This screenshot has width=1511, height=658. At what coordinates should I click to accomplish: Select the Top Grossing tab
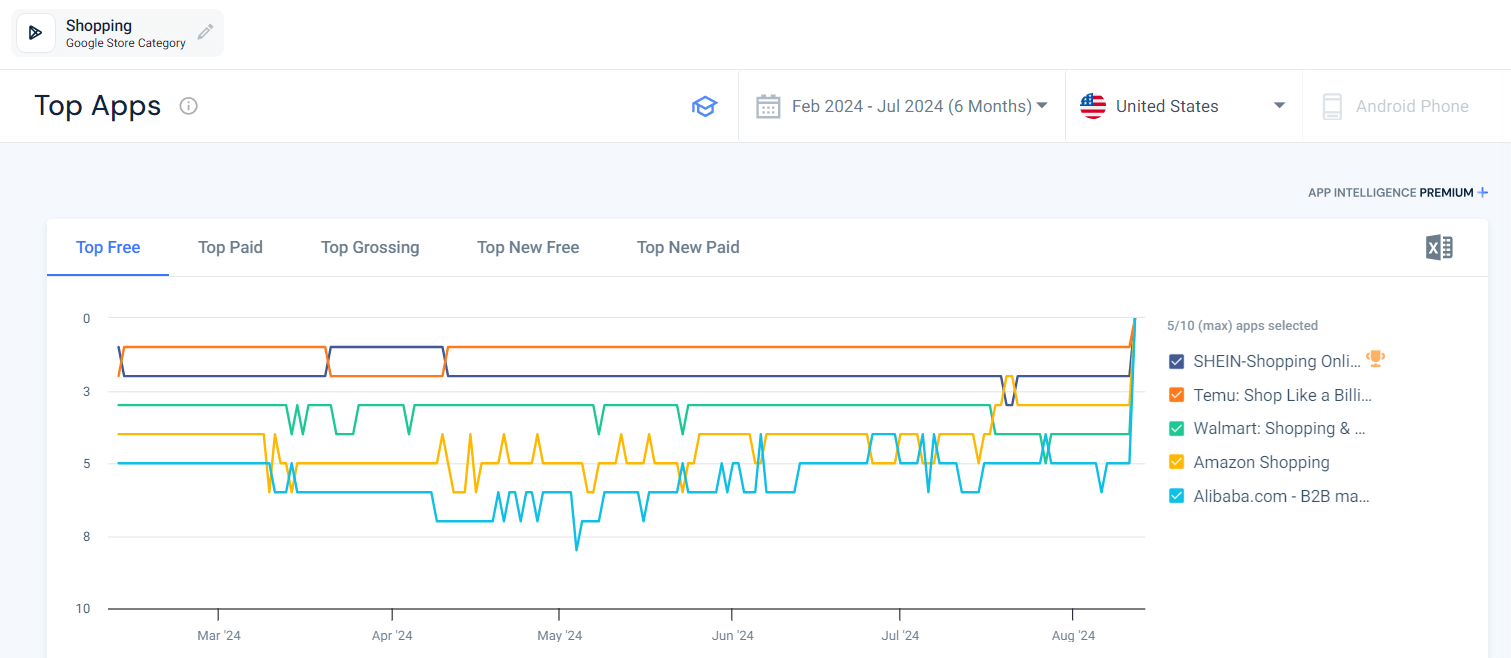370,247
